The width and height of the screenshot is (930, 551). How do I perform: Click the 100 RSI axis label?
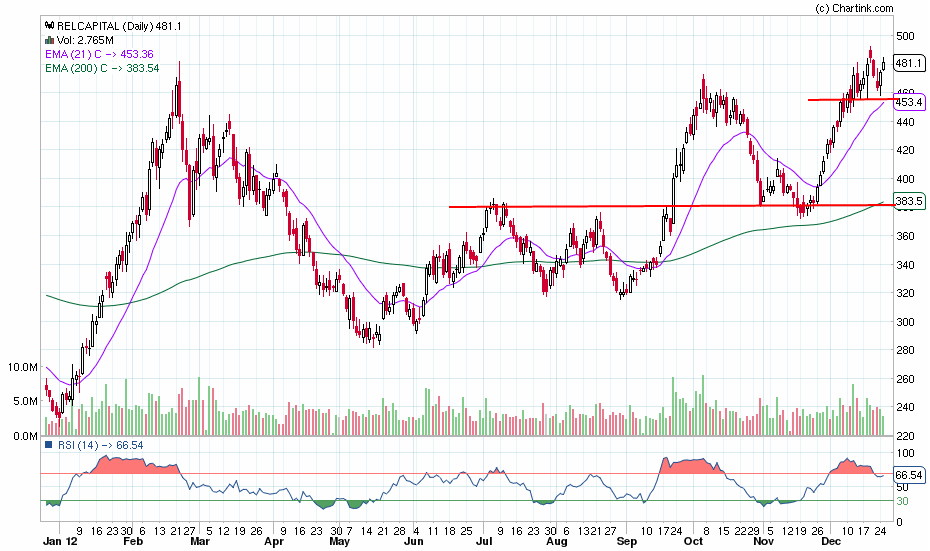pyautogui.click(x=905, y=453)
